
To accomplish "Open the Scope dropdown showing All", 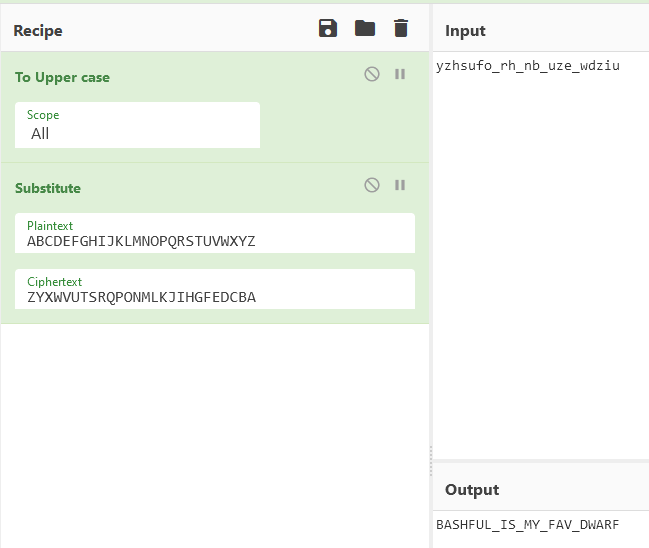I will click(x=137, y=125).
